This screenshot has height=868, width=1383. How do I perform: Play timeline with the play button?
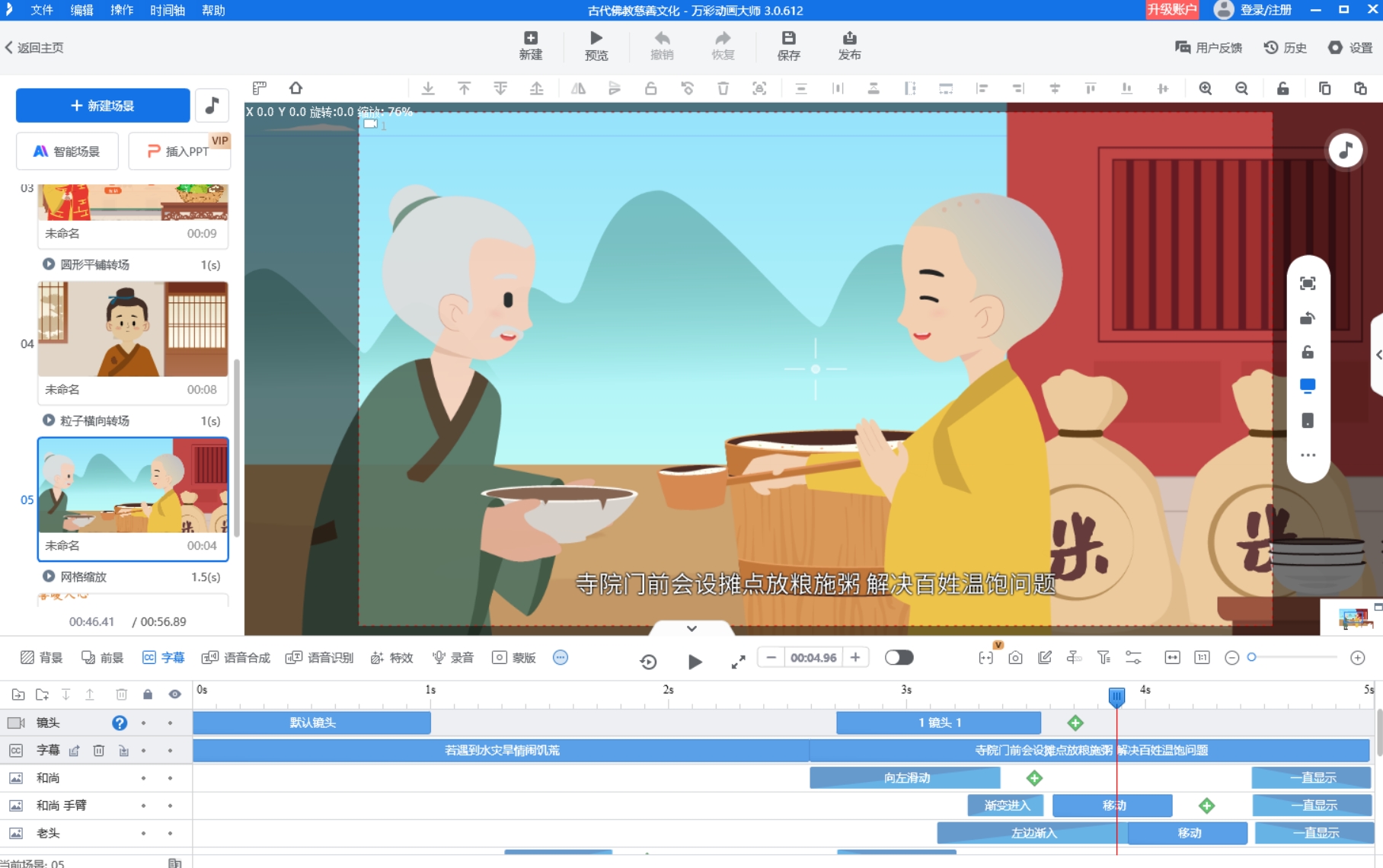click(x=695, y=662)
